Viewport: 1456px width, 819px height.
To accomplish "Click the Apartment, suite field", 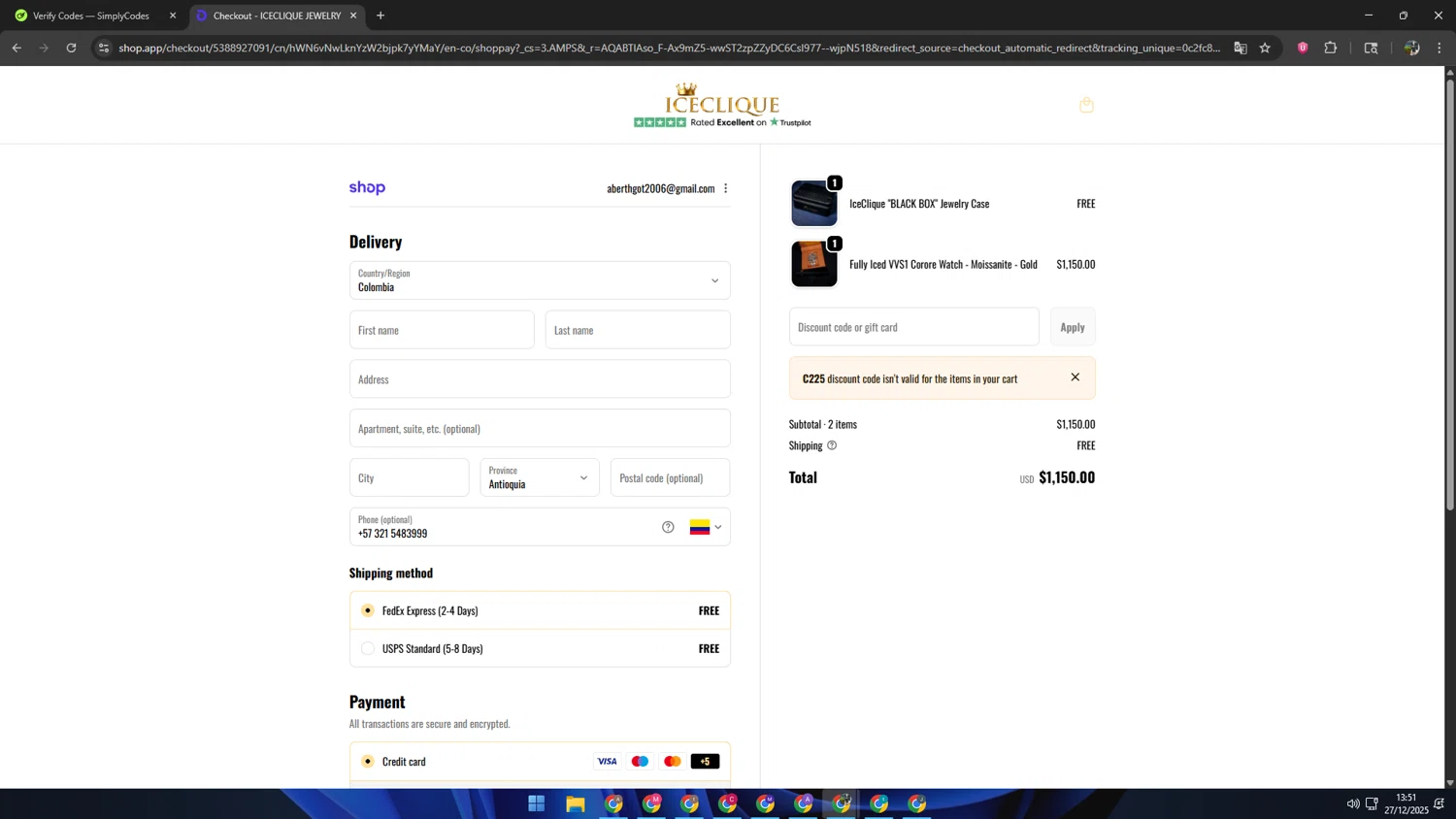I will (x=540, y=429).
